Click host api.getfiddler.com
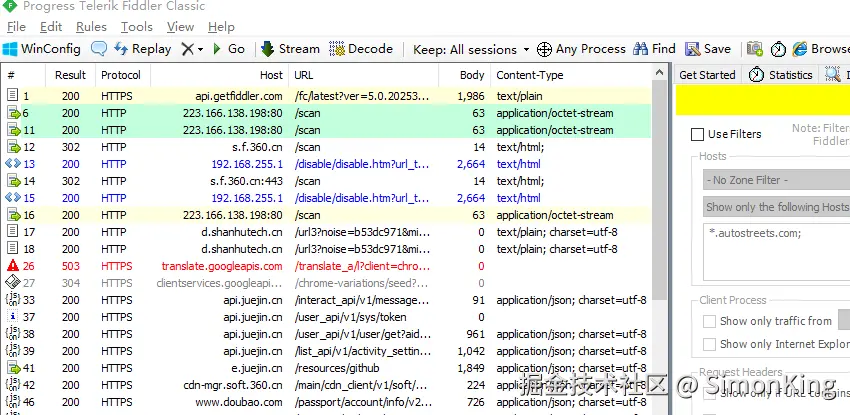The width and height of the screenshot is (850, 415). point(239,96)
